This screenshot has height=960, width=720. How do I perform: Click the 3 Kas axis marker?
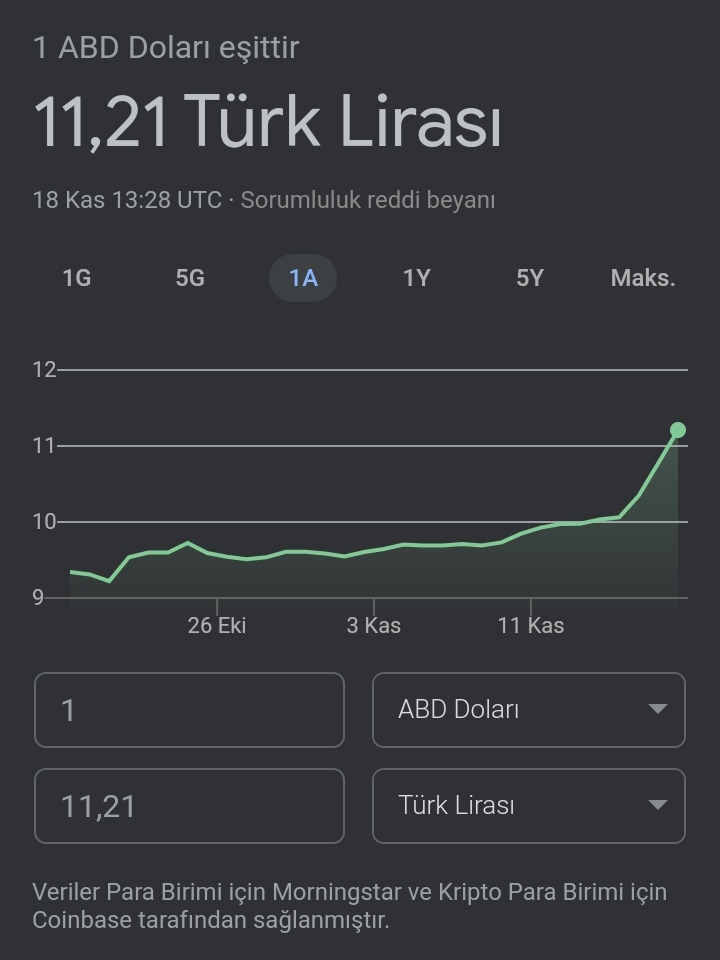coord(373,626)
